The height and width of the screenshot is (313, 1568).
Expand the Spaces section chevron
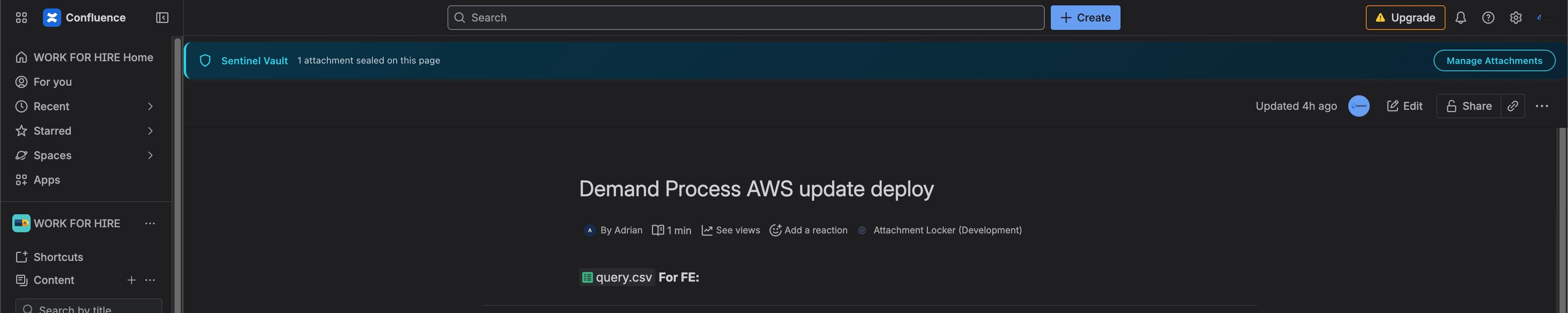point(150,155)
